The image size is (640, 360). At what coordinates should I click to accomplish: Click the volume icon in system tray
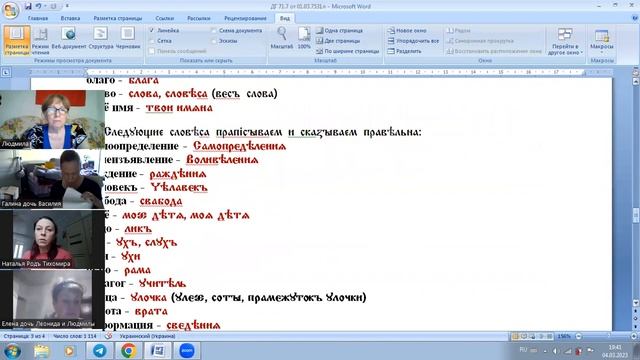pyautogui.click(x=556, y=351)
